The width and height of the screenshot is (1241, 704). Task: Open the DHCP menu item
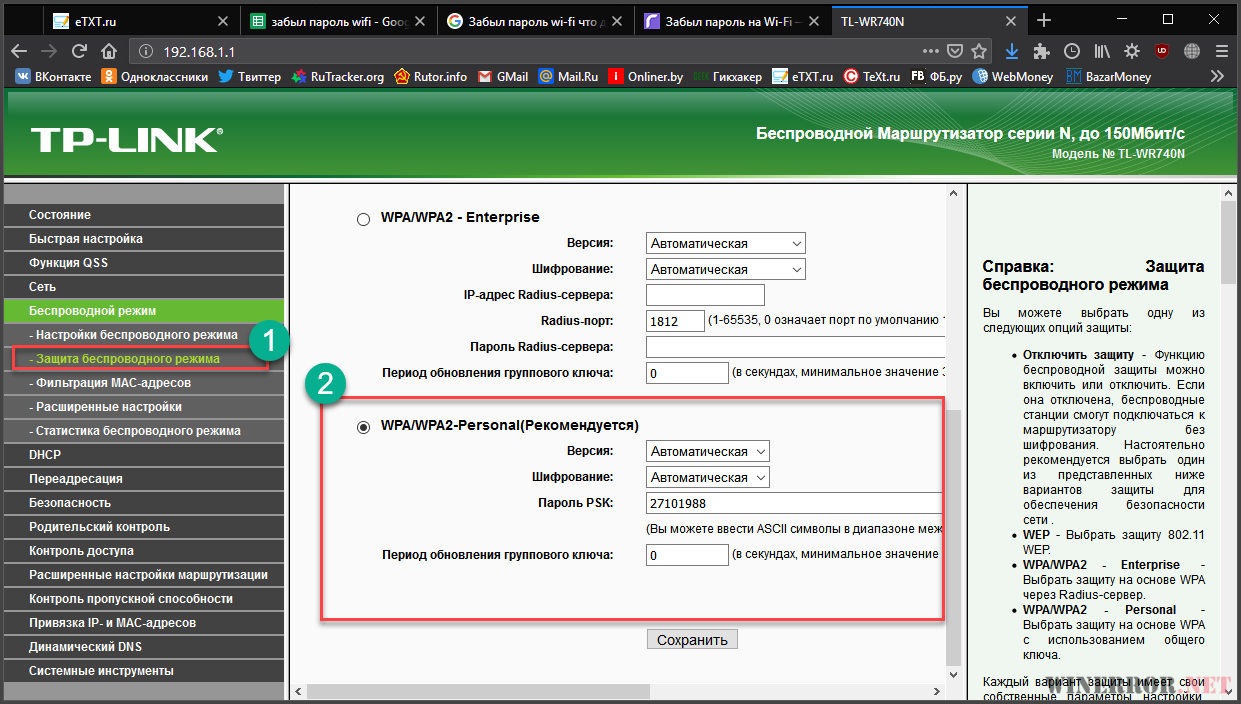coord(144,455)
